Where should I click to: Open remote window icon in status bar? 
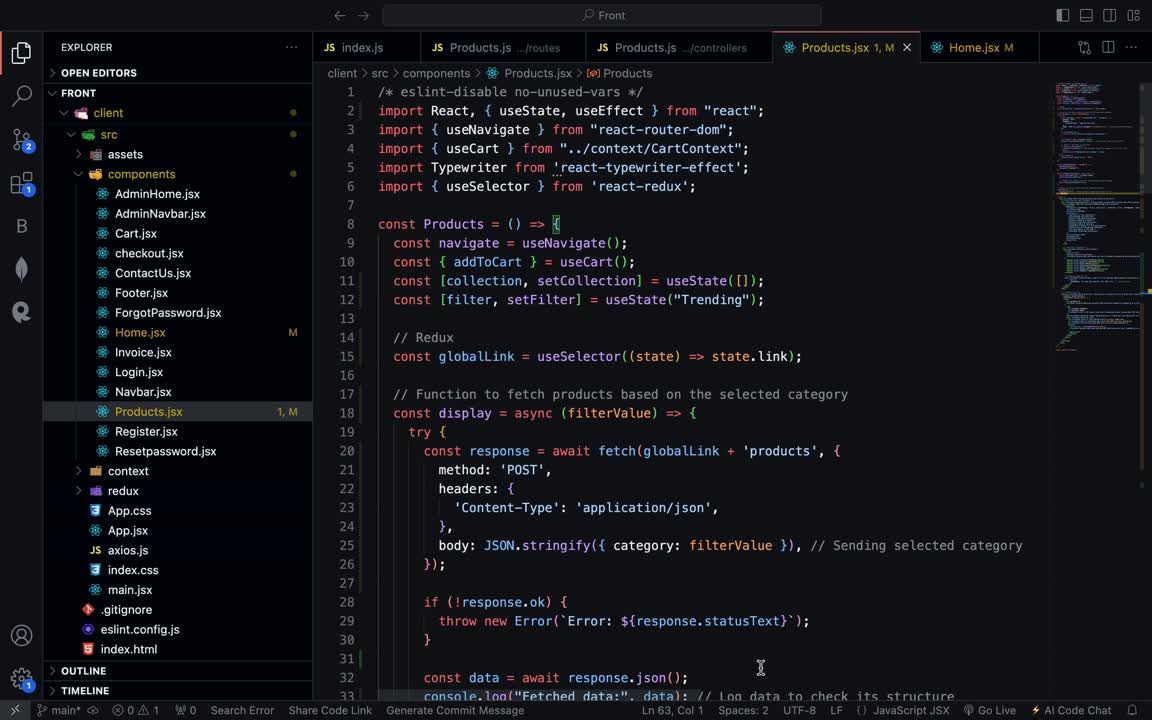(15, 710)
